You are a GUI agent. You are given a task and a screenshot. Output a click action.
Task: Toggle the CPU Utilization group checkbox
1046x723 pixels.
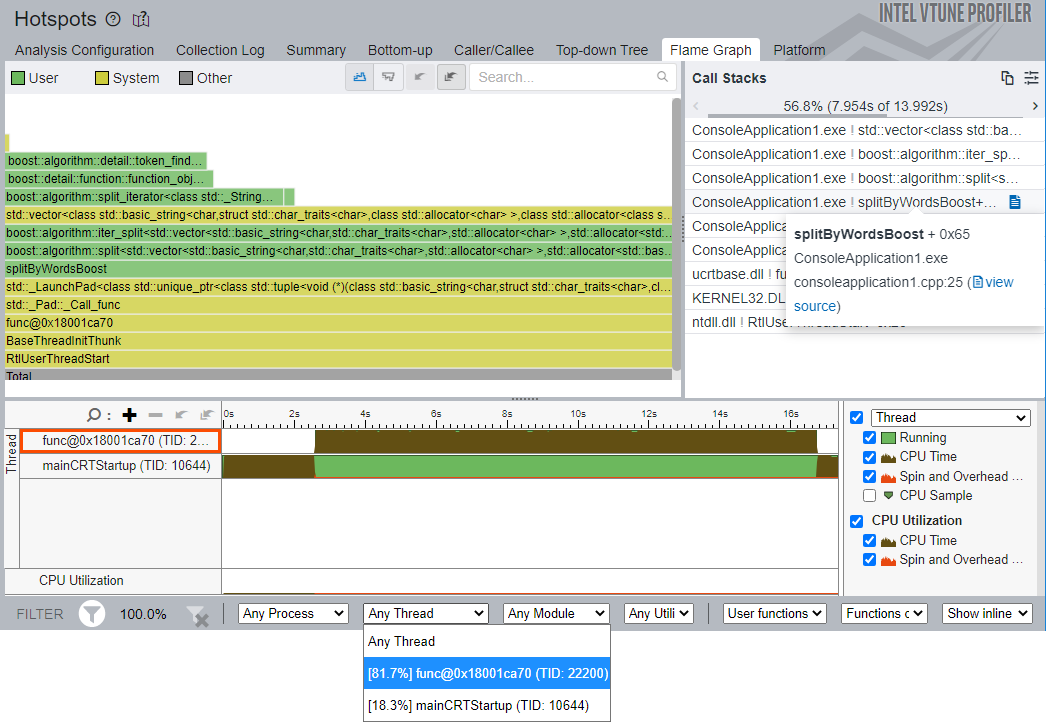(856, 521)
